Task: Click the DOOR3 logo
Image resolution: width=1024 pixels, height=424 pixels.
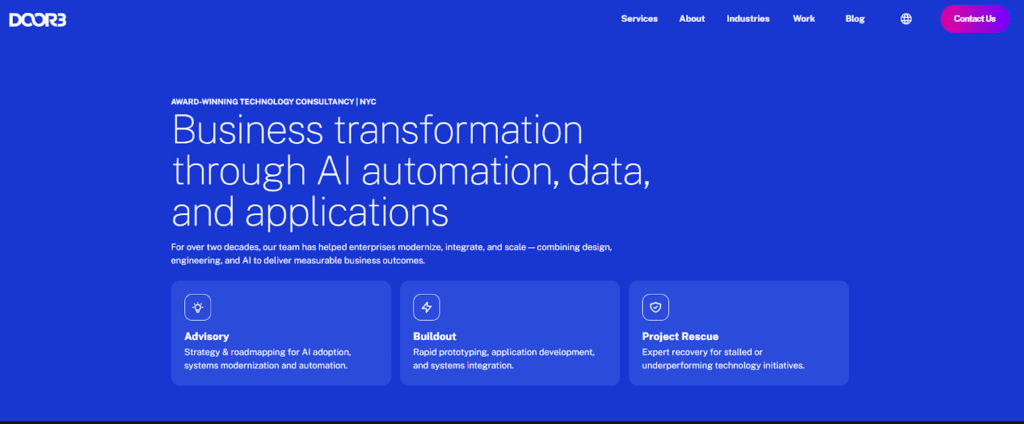Action: click(38, 19)
